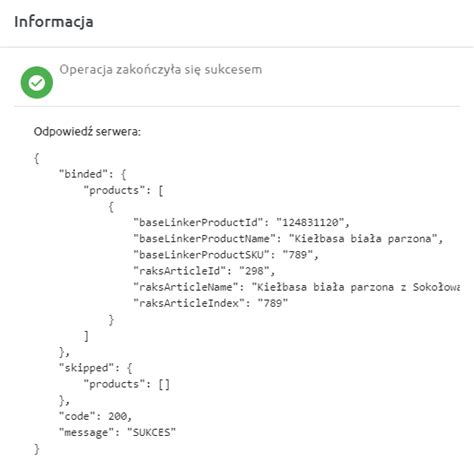The height and width of the screenshot is (470, 474).
Task: Click the 'Operacja zakończyła się sukcesem' message
Action: coord(161,69)
